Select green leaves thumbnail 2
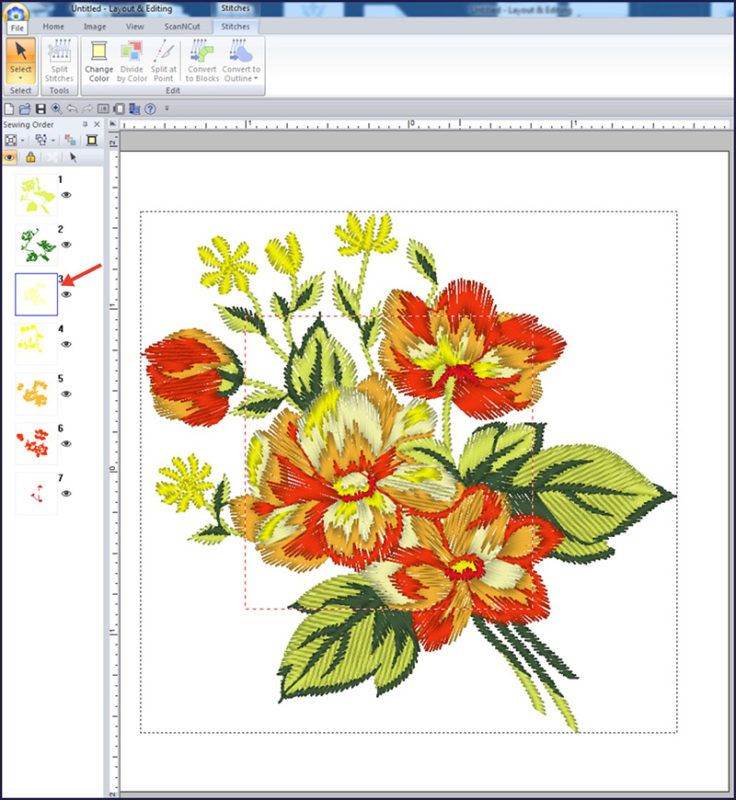 (36, 244)
